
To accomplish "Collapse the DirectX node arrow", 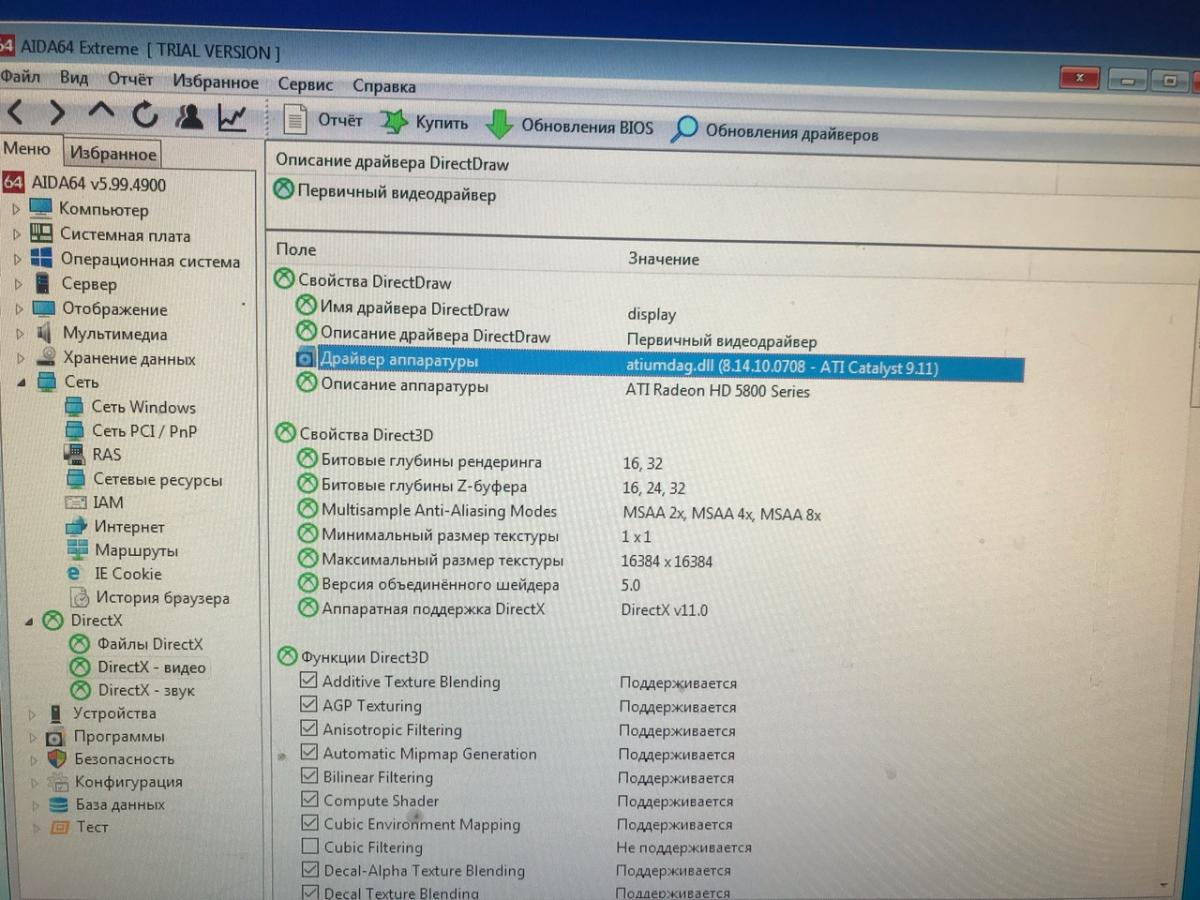I will pos(28,621).
